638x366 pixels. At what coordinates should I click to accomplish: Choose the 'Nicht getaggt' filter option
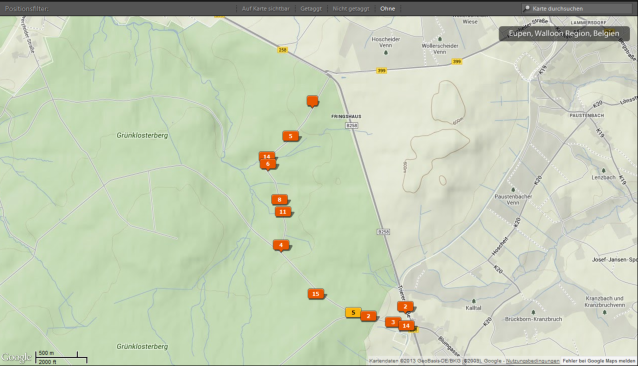[x=351, y=9]
